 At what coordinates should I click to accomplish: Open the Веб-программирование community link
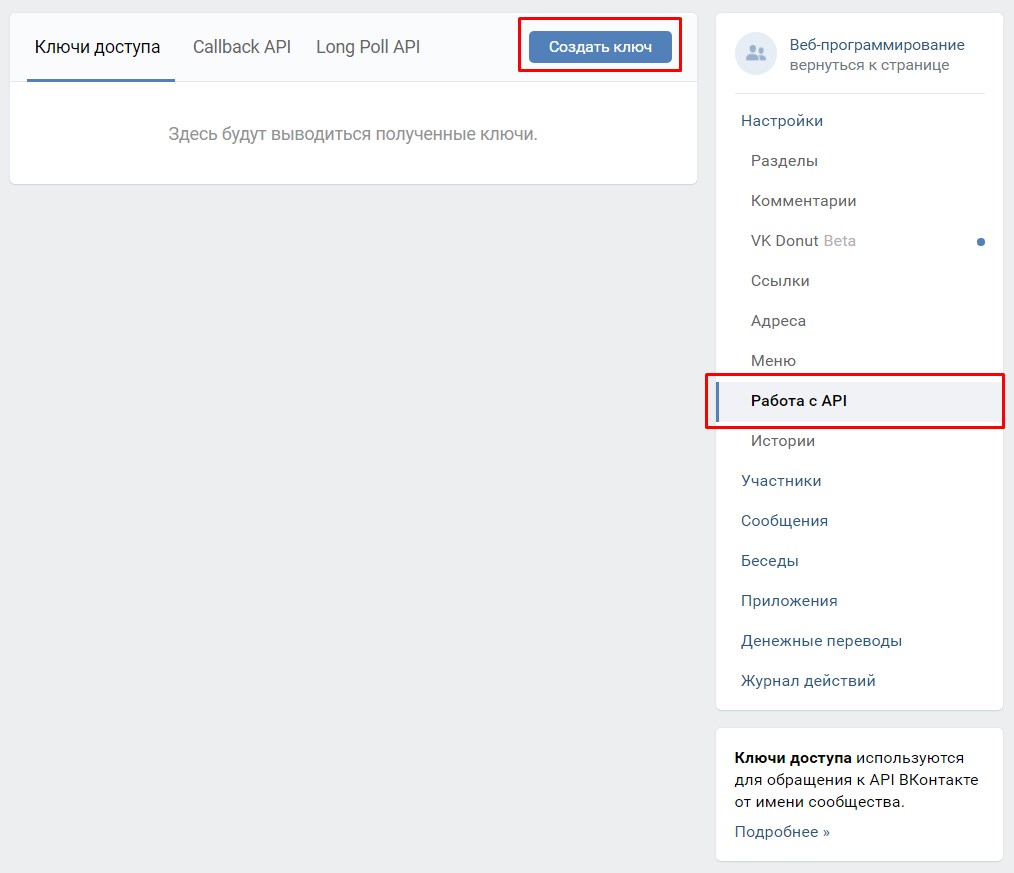coord(876,45)
